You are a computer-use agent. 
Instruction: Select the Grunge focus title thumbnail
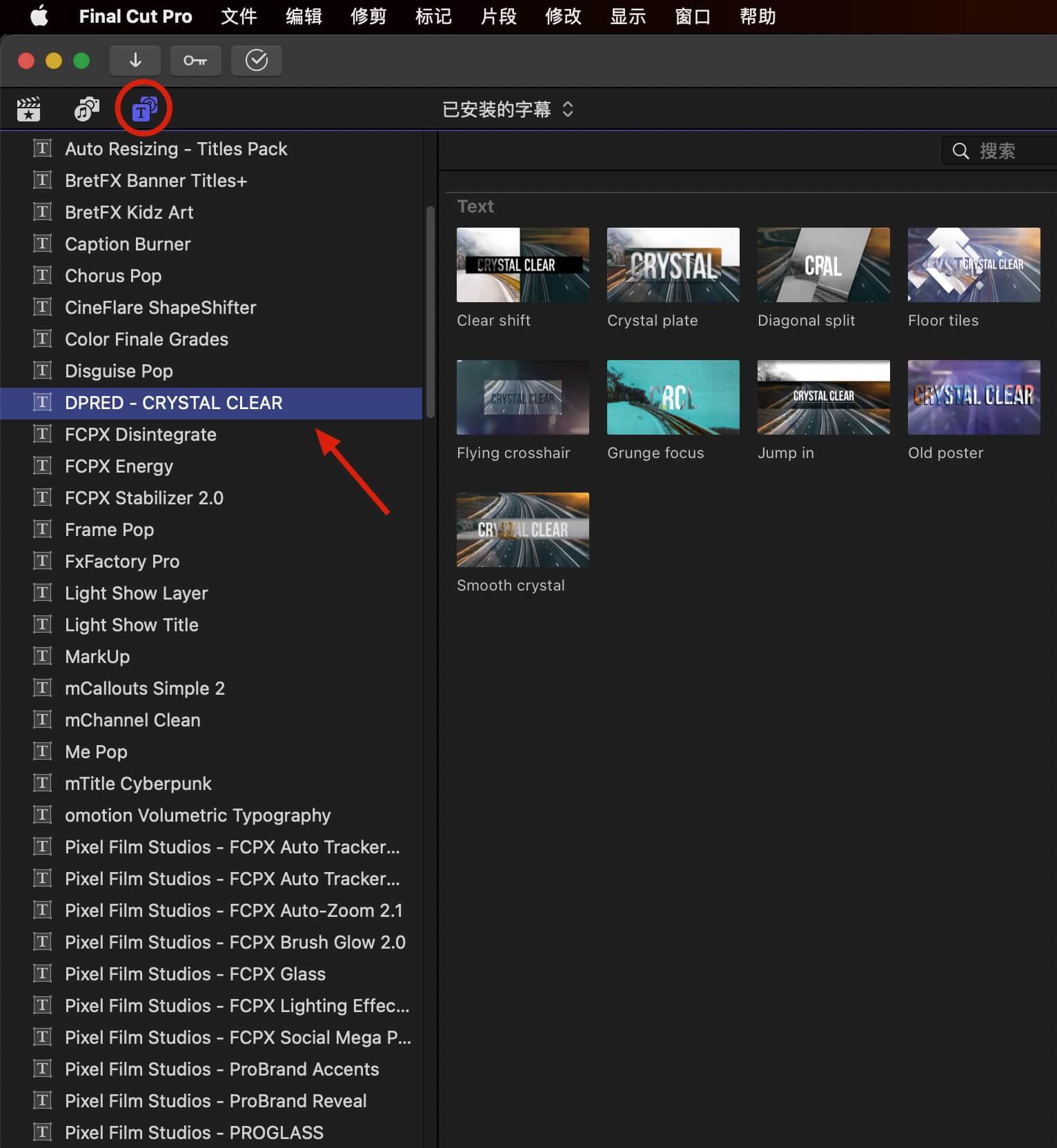673,397
